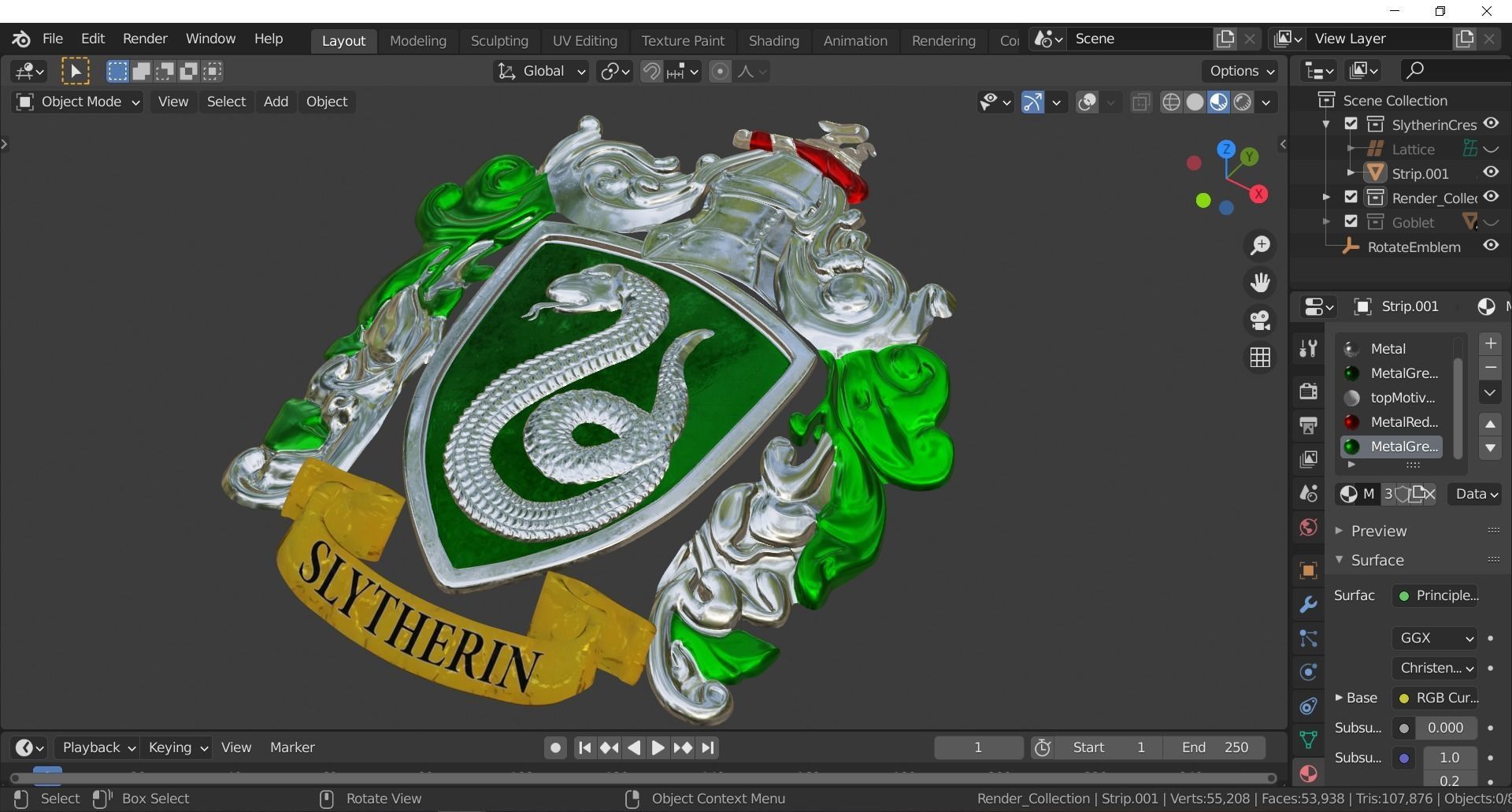Toggle proportional editing icon
Screen dimensions: 1512x812
(x=720, y=72)
